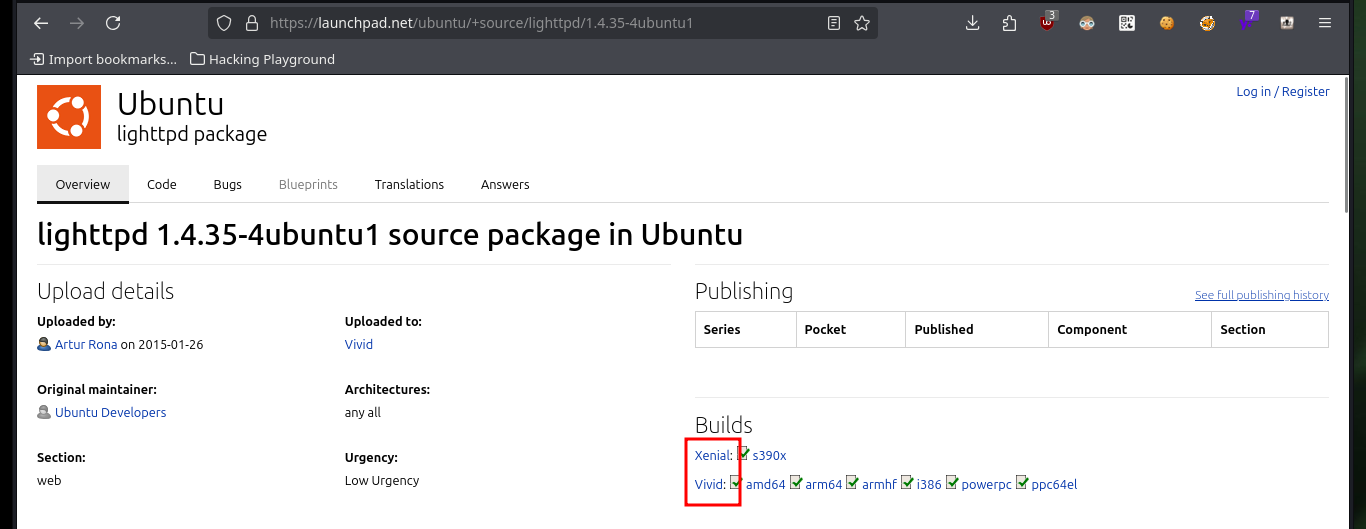The image size is (1366, 529).
Task: Open the i386 build link
Action: [930, 484]
